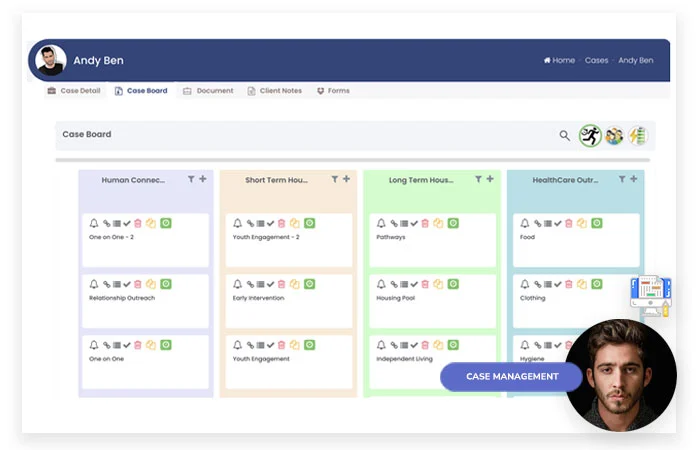Delete the Food card
Viewport: 700px width, 450px height.
tap(569, 223)
